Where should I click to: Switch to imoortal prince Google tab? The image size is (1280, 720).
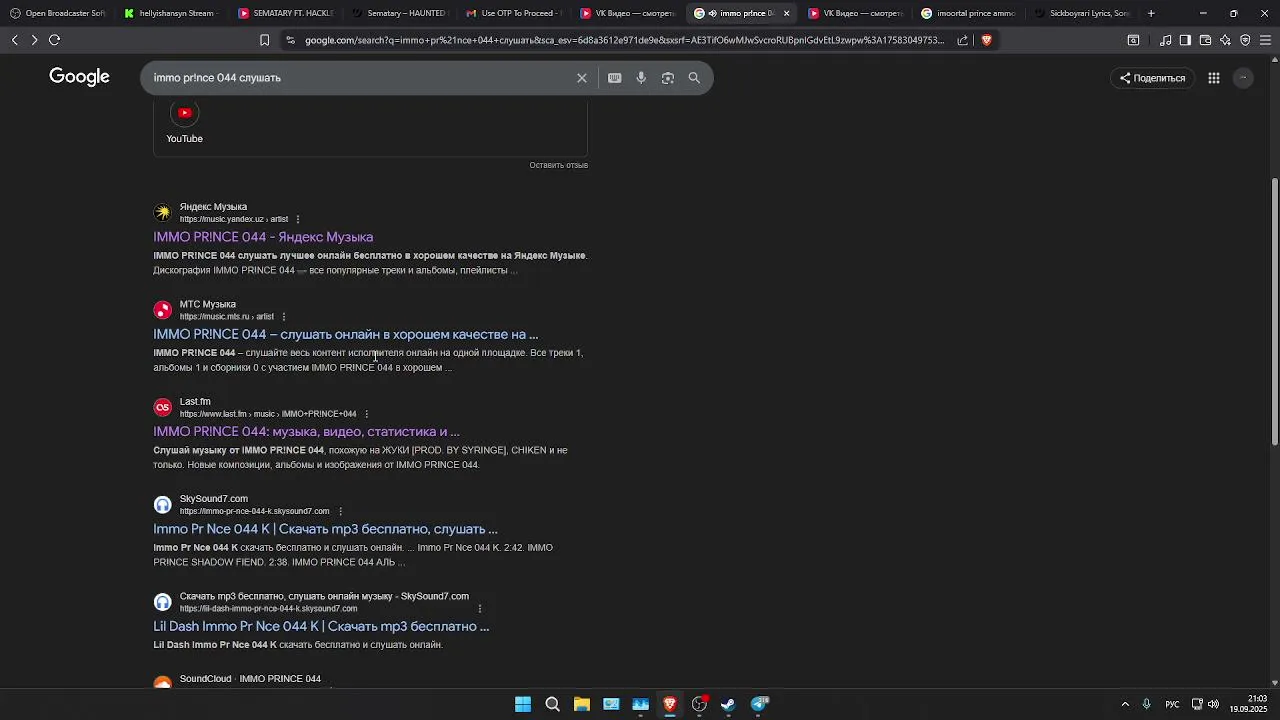(x=969, y=13)
